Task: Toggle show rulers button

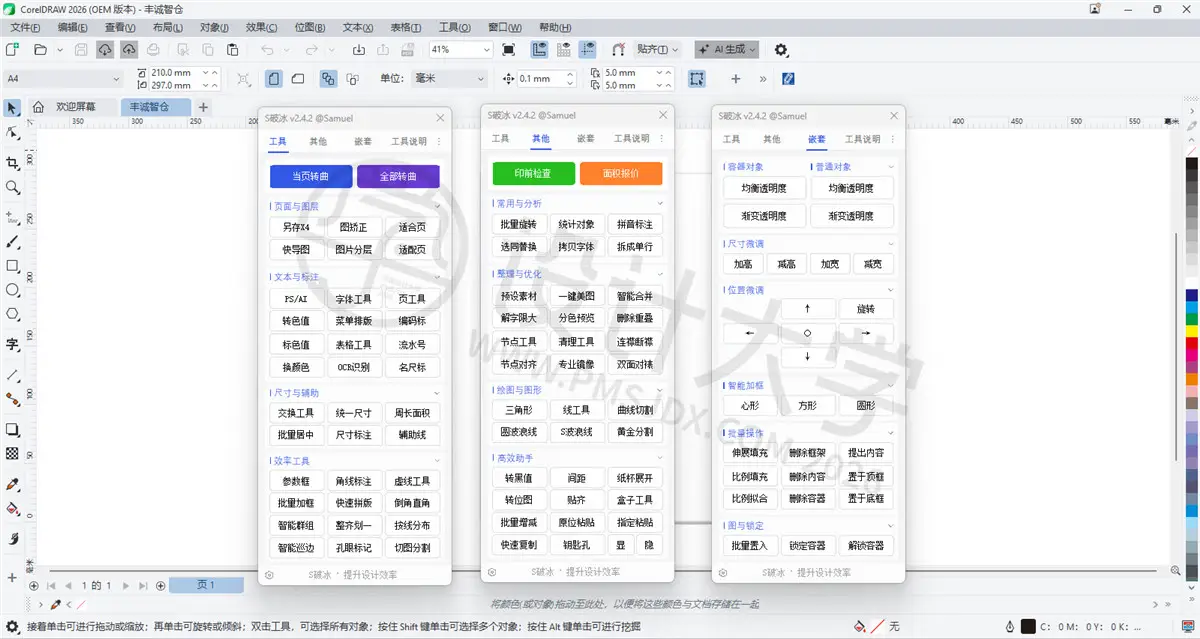Action: 540,49
